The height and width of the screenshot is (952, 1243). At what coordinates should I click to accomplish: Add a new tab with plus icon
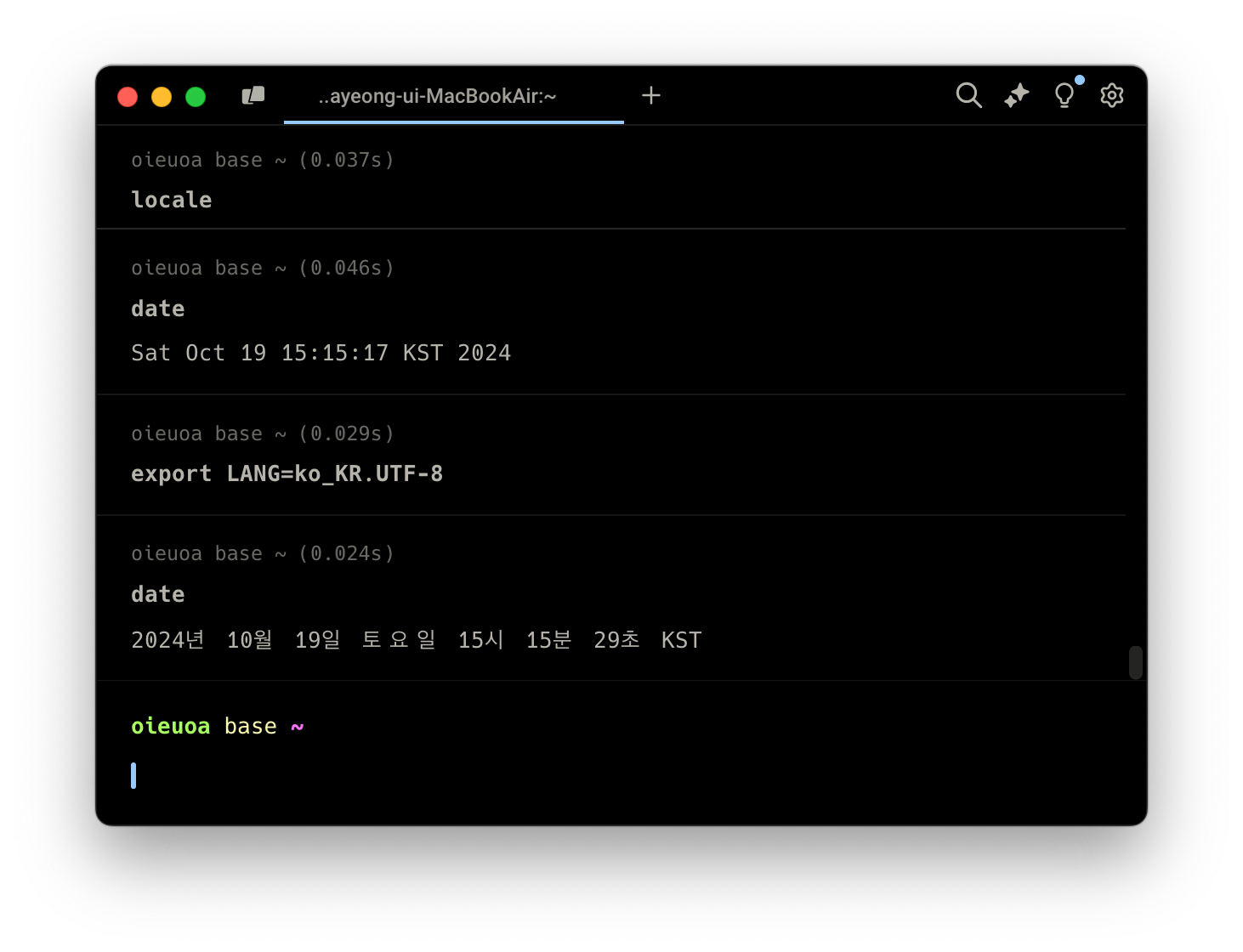[x=651, y=95]
